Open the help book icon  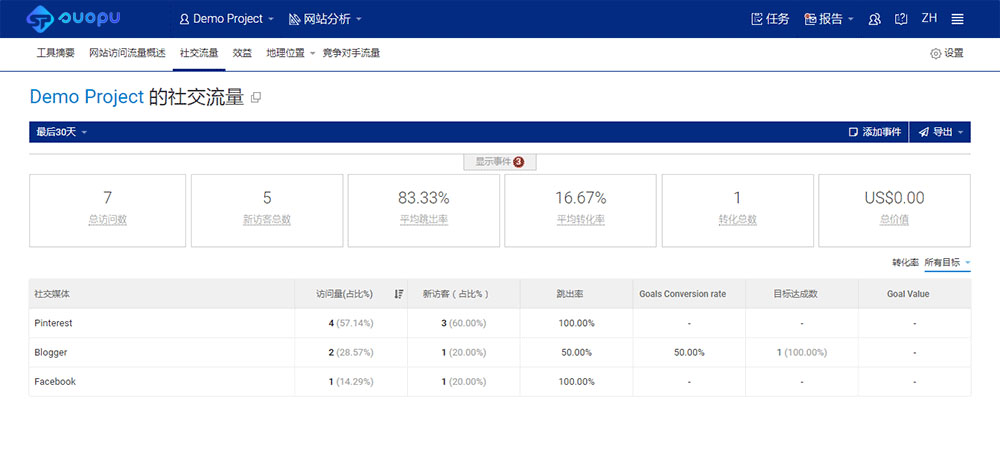tap(901, 19)
